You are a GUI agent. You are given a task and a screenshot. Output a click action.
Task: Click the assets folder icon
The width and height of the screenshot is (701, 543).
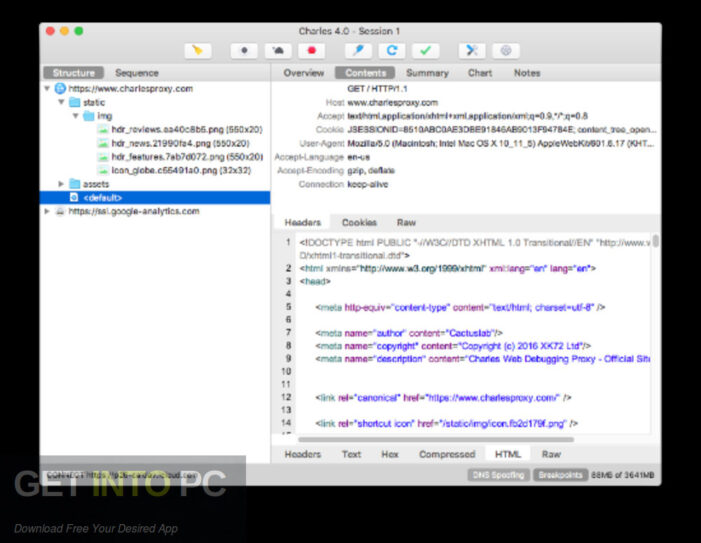(75, 184)
